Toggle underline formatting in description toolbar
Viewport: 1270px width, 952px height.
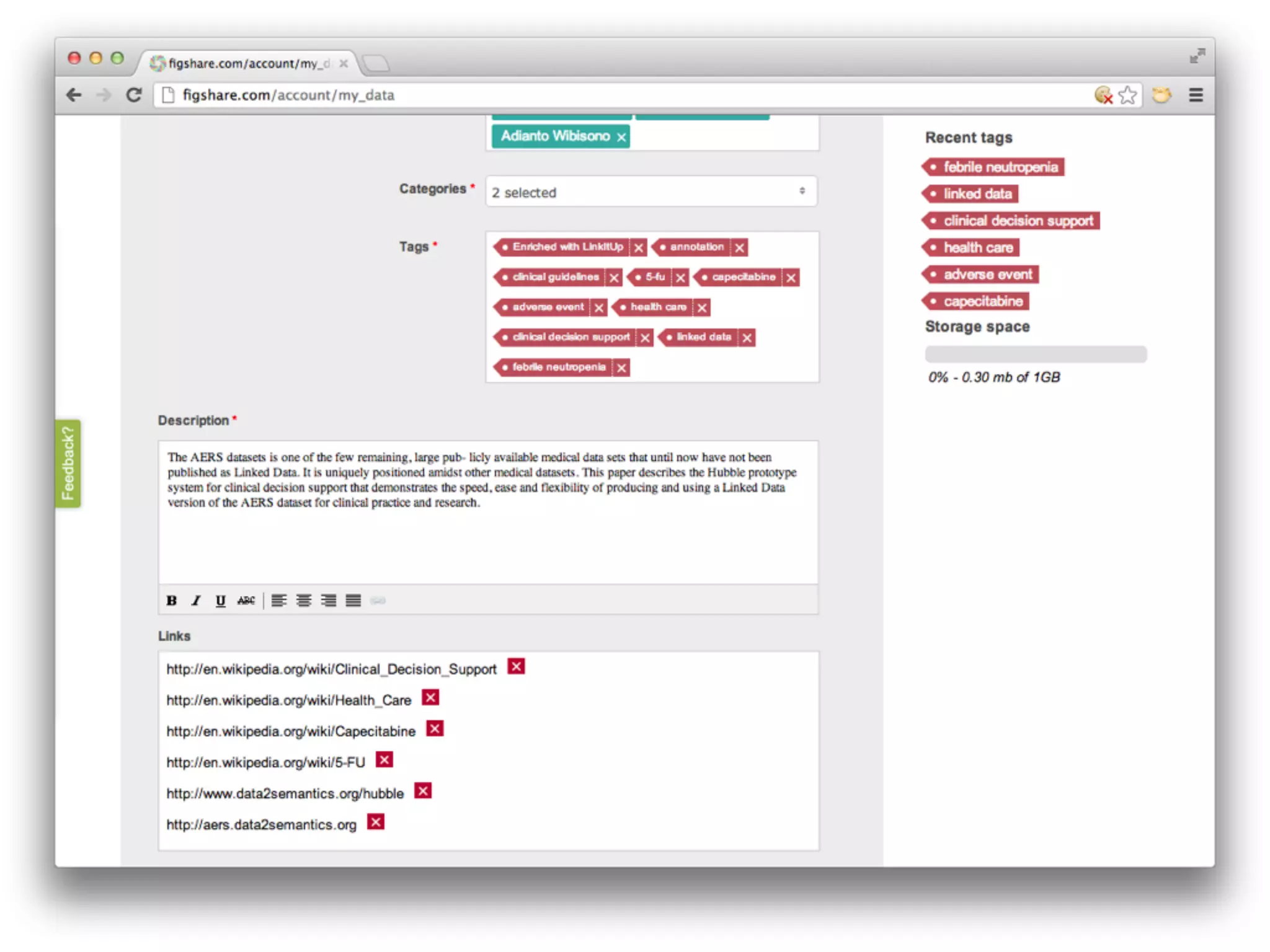(220, 600)
